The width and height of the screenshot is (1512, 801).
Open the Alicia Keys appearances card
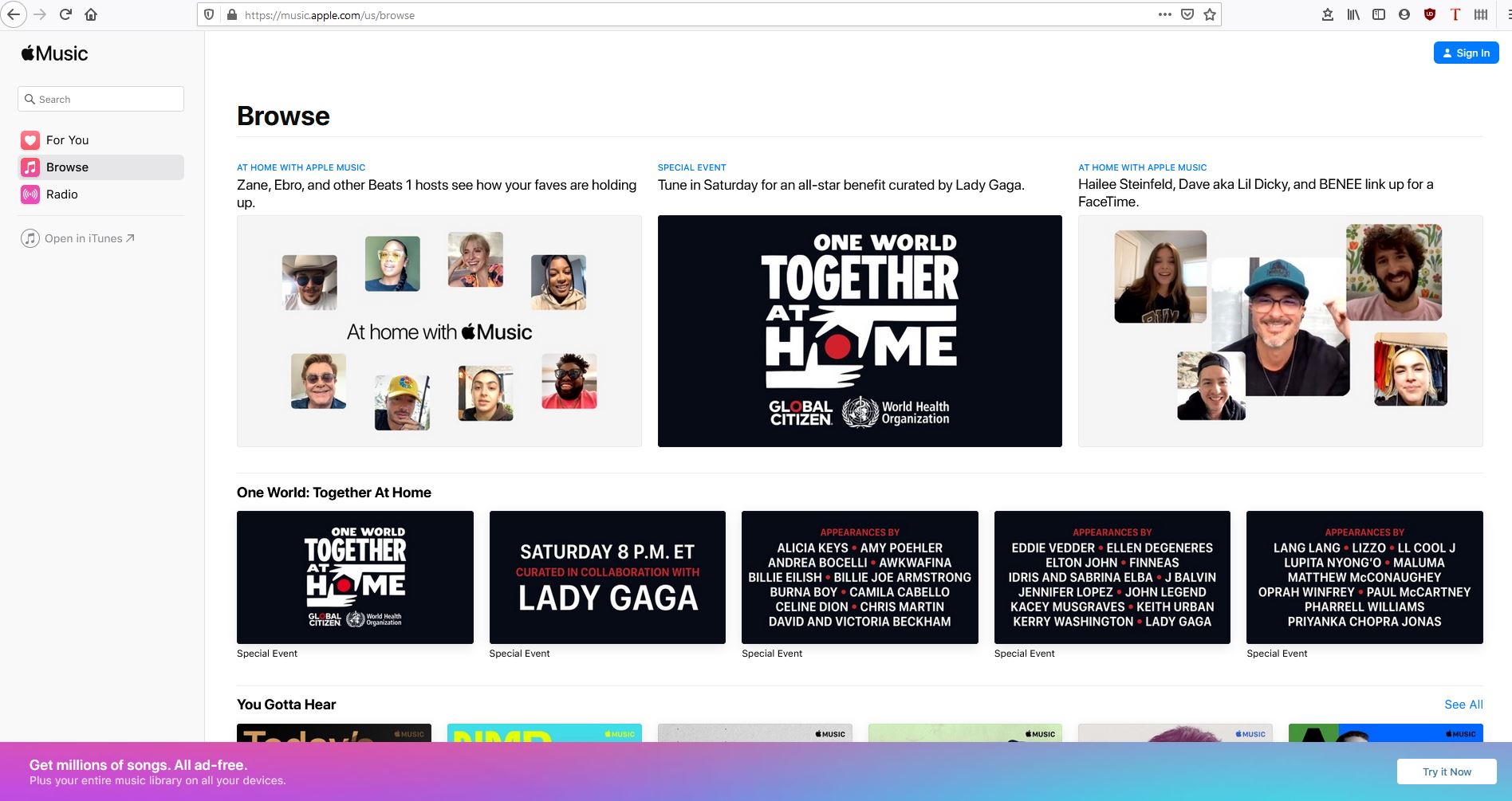pos(860,577)
